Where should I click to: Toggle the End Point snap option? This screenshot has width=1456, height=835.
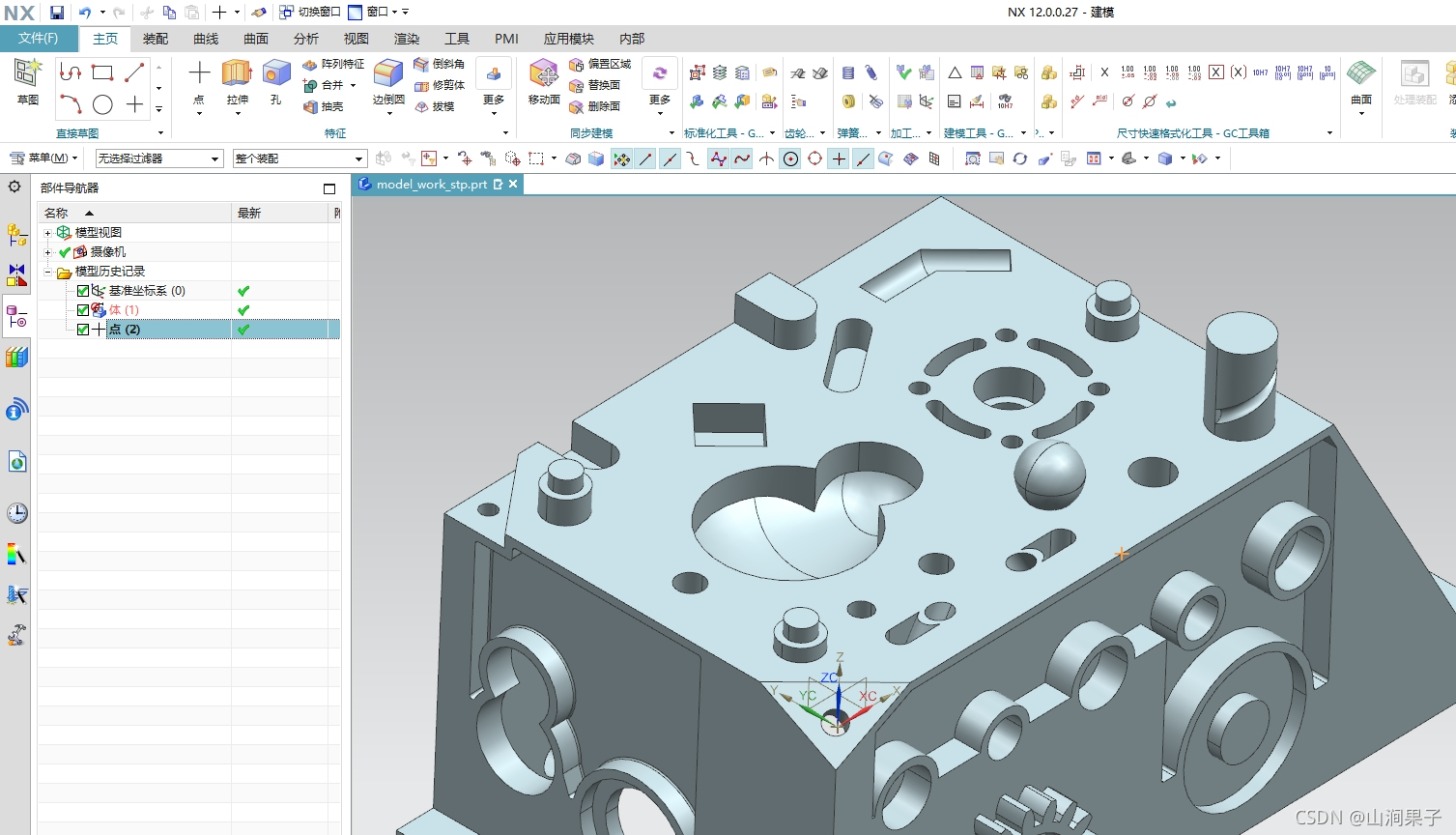coord(645,158)
